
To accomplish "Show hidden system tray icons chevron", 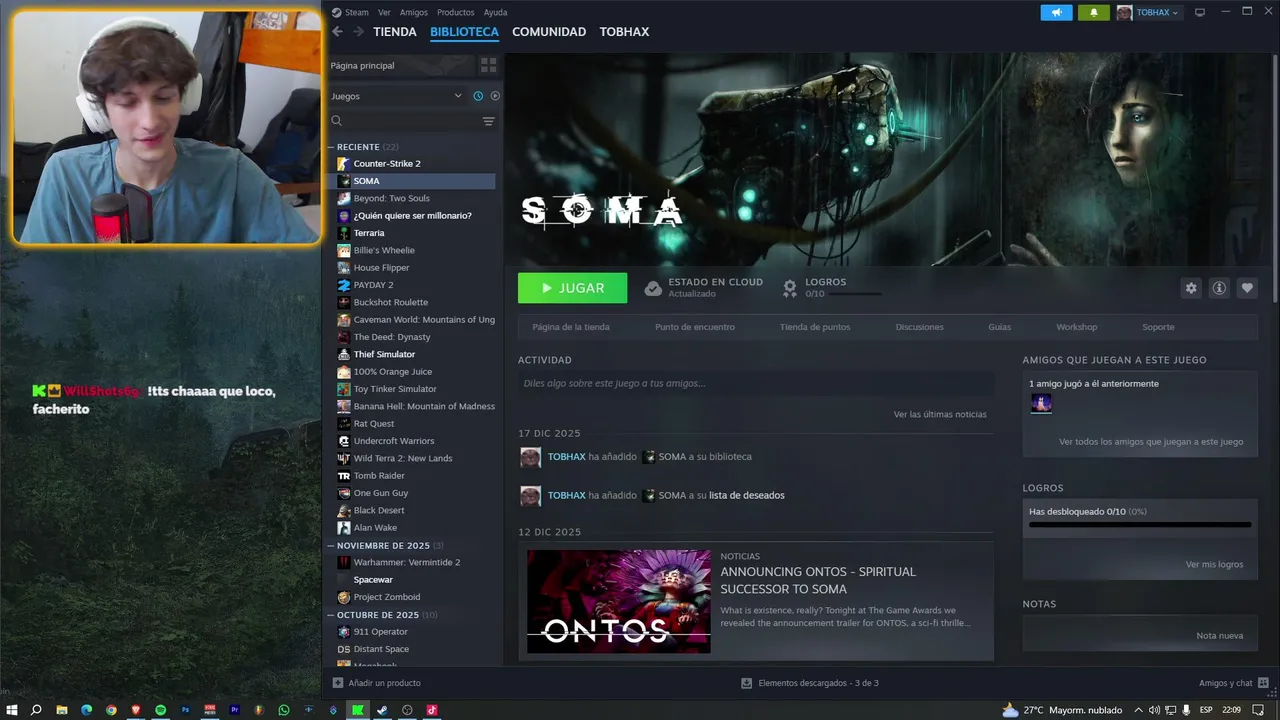I will click(1136, 710).
